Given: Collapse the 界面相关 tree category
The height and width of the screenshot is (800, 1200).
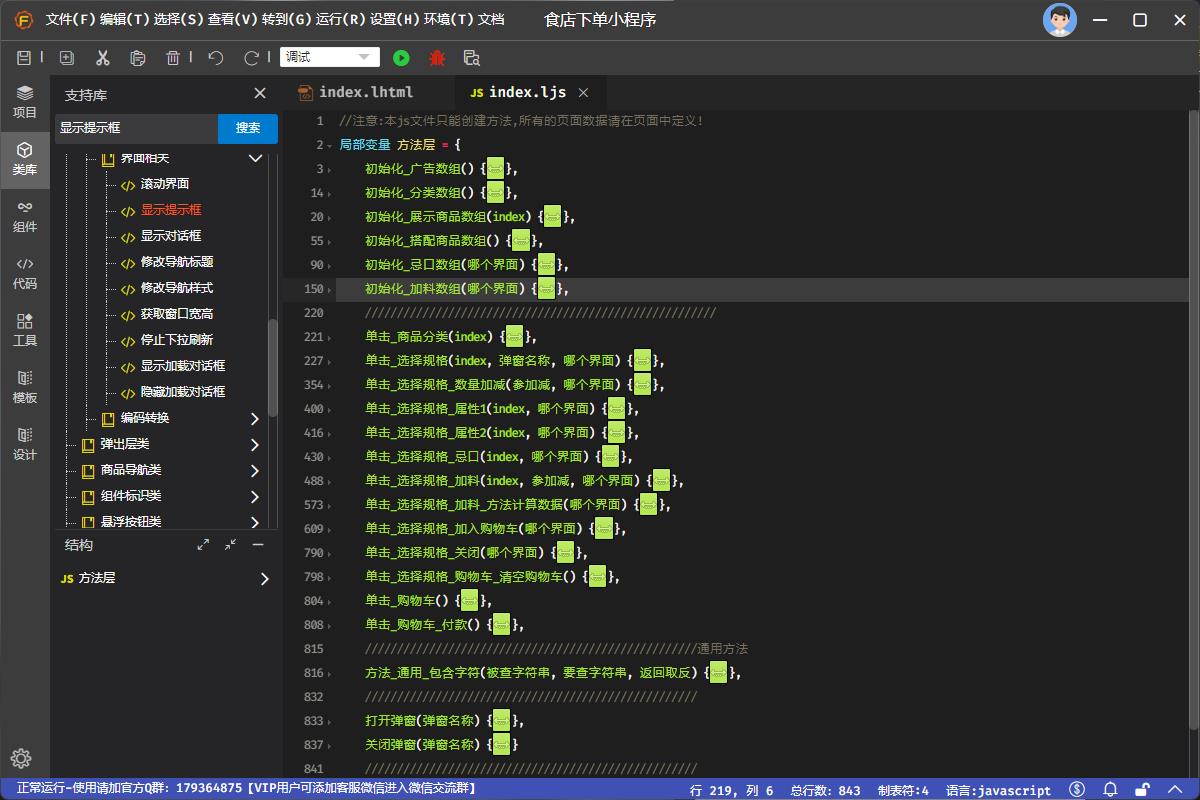Looking at the screenshot, I should pos(255,159).
